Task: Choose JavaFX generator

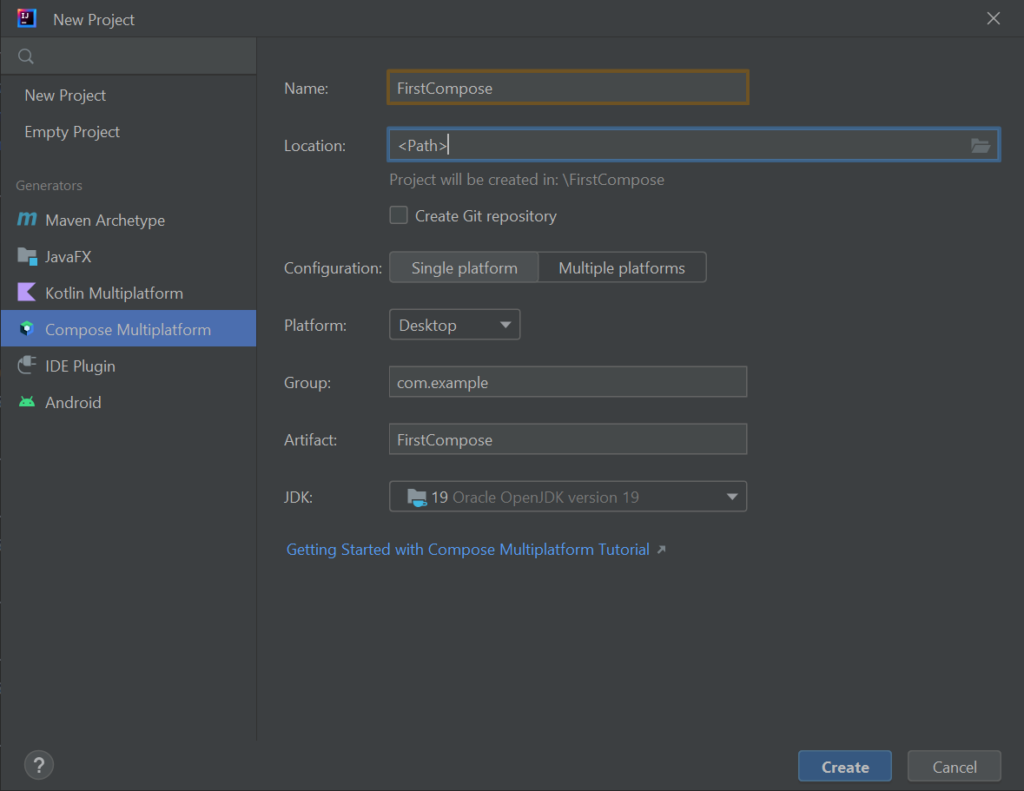Action: 129,257
